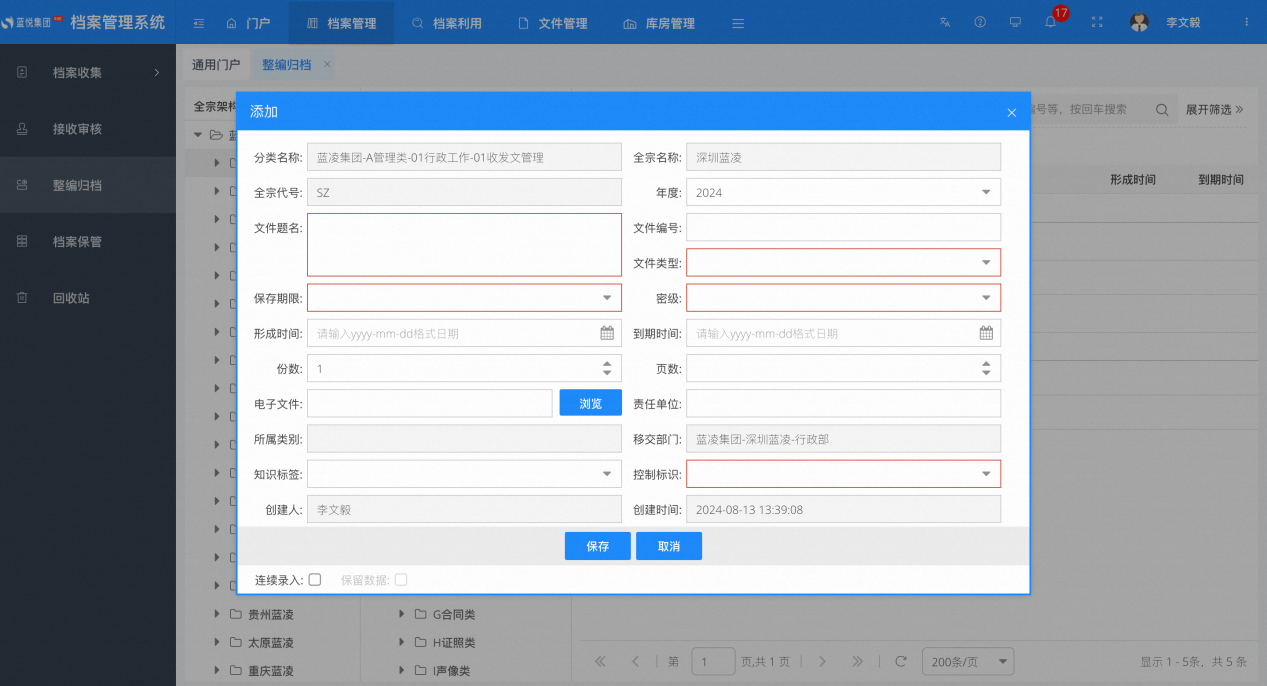Click the refresh table icon

(900, 661)
